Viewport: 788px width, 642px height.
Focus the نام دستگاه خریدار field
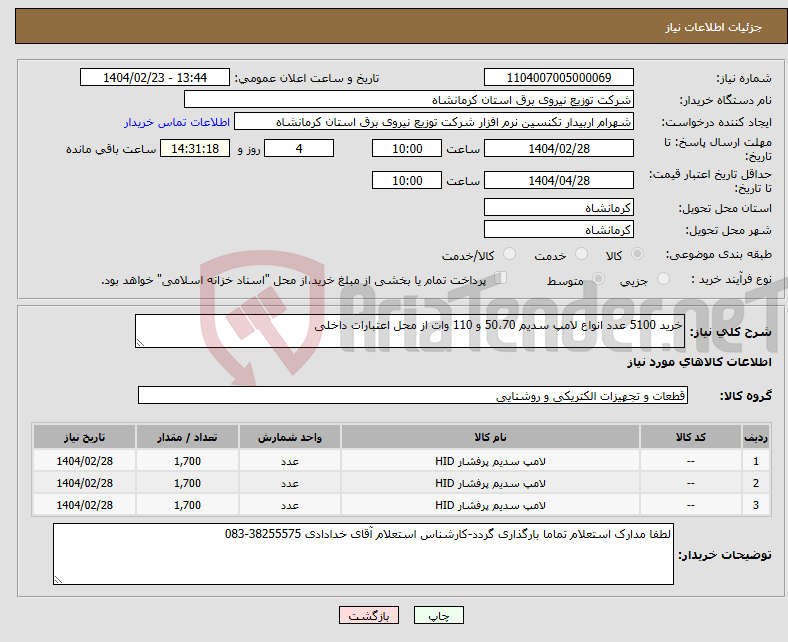(x=409, y=100)
